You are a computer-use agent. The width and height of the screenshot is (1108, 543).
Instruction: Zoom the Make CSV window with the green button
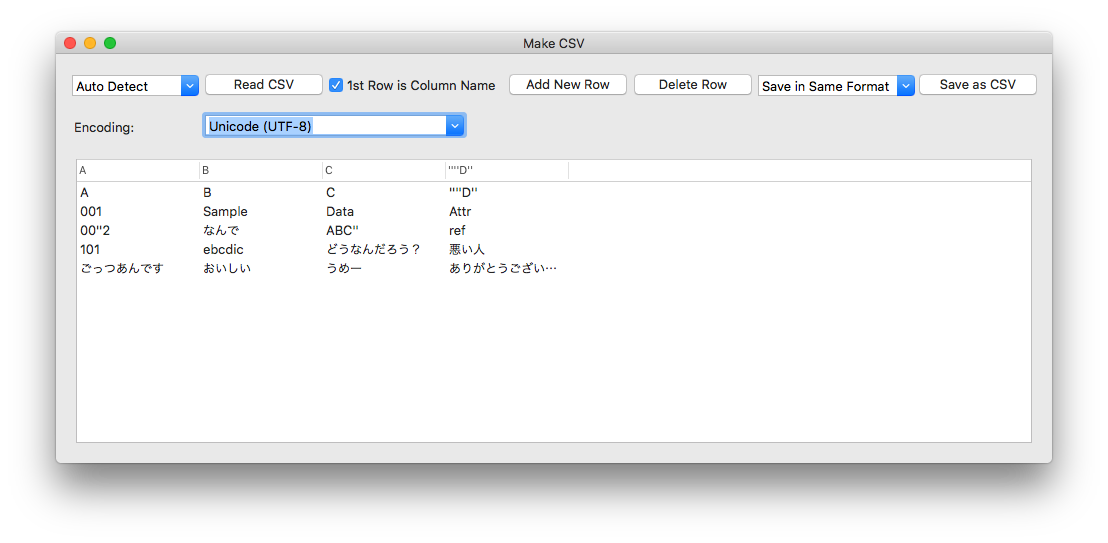point(110,43)
